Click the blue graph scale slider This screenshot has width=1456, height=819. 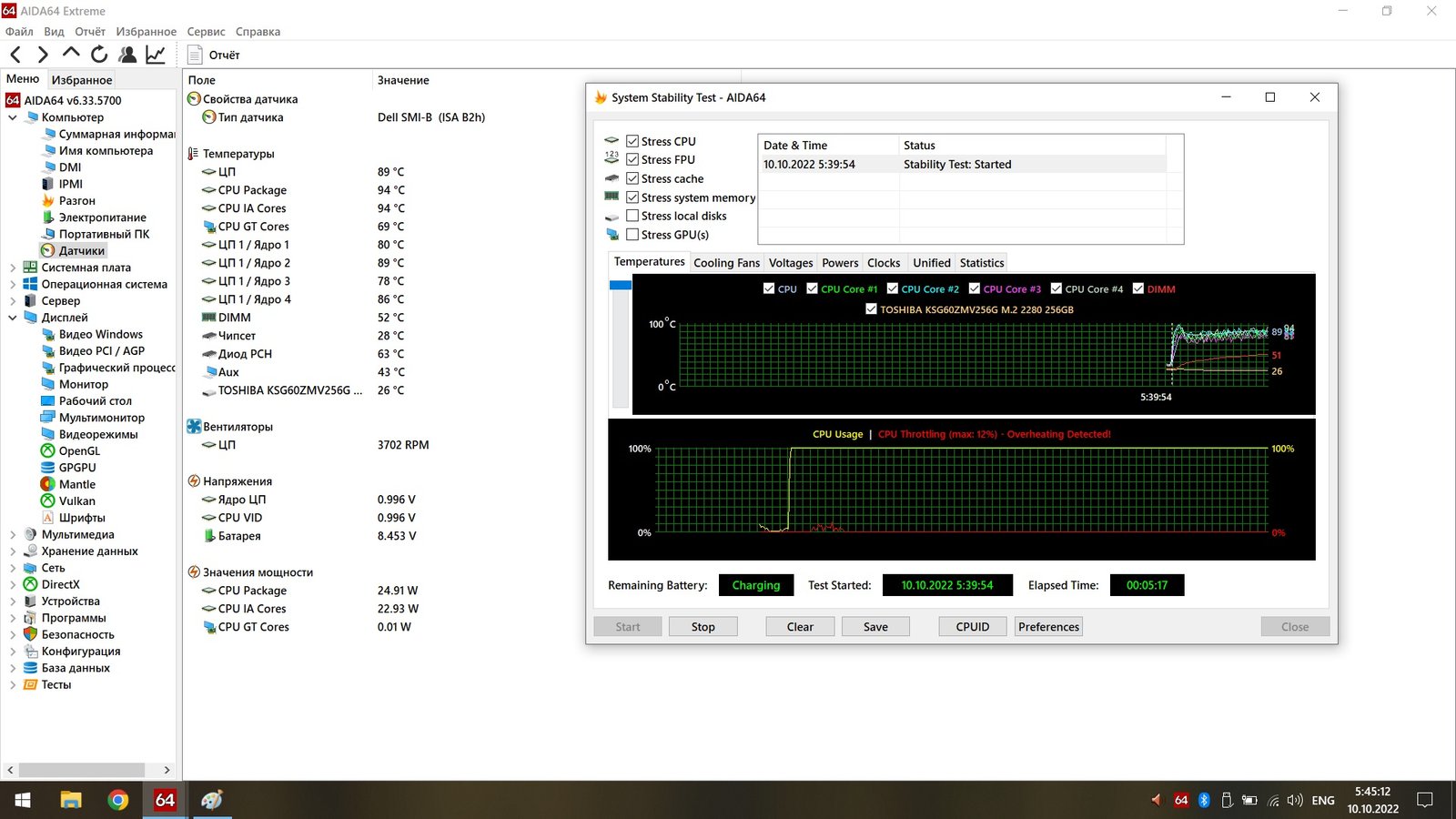coord(621,286)
